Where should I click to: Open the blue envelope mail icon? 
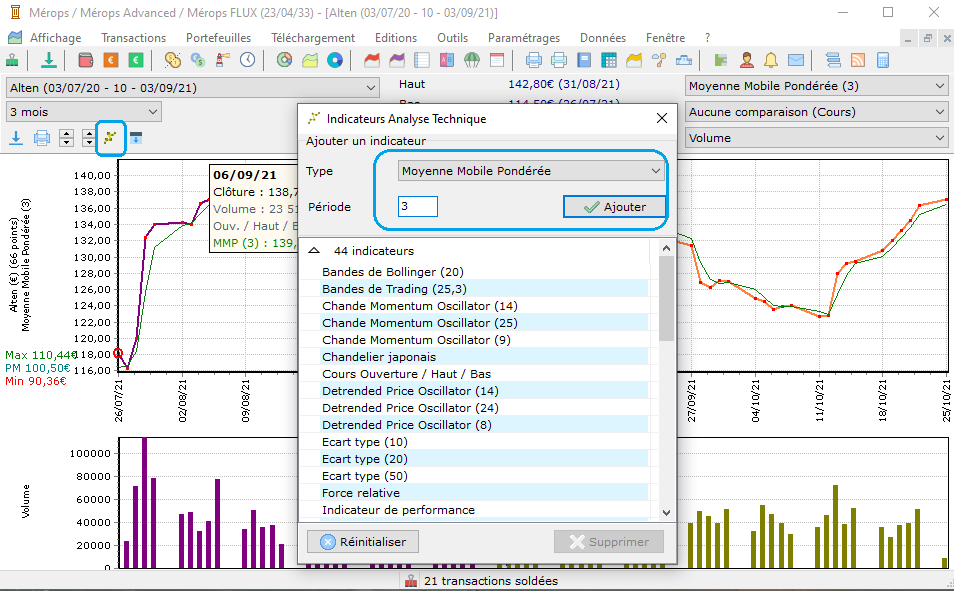[x=796, y=60]
